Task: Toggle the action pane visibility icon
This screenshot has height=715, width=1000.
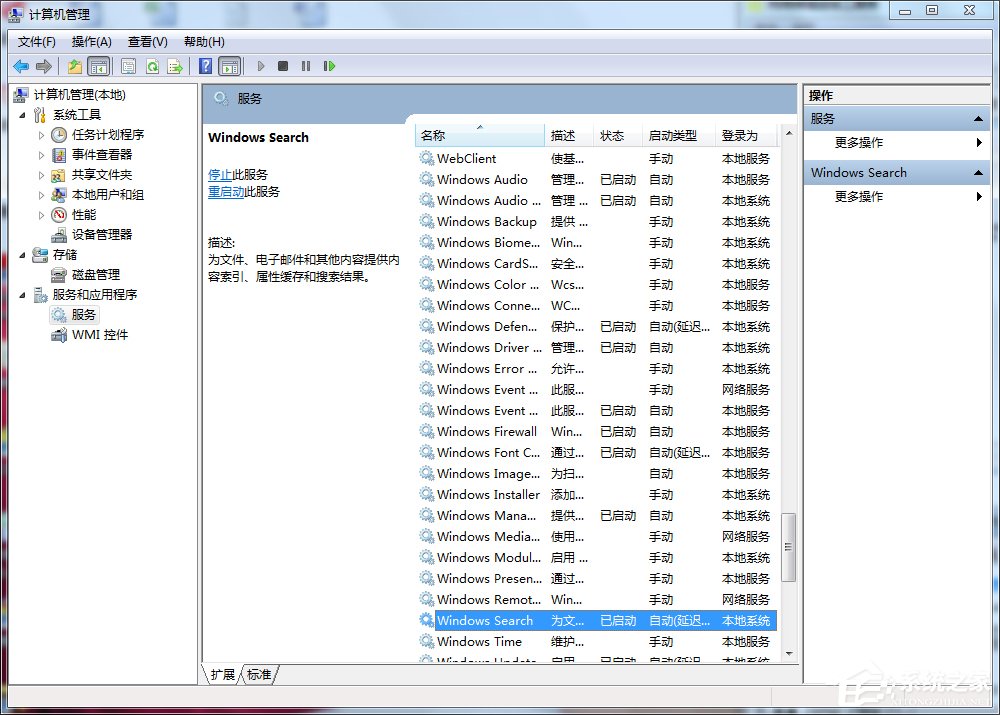Action: coord(230,66)
